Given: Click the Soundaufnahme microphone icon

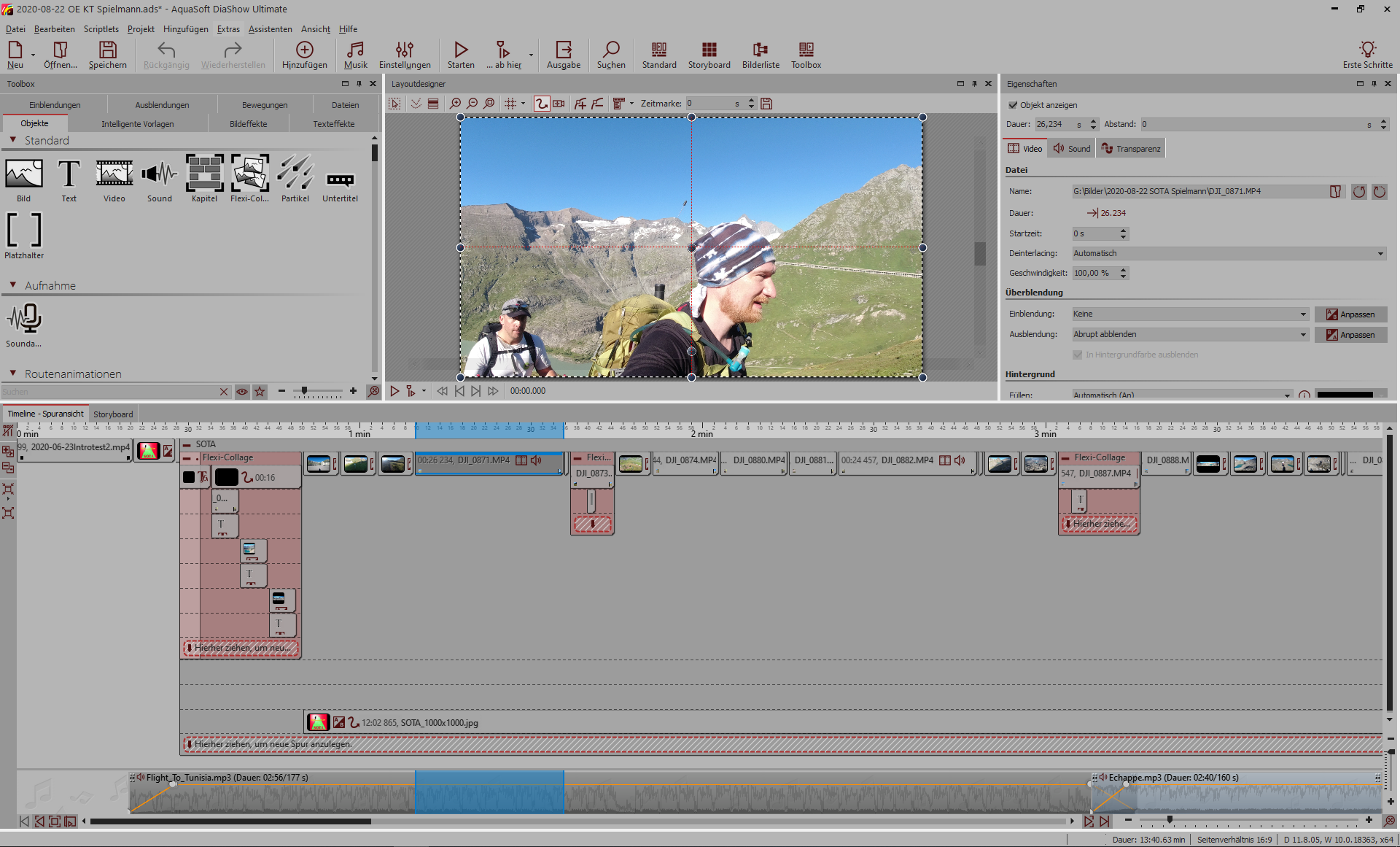Looking at the screenshot, I should (x=24, y=319).
